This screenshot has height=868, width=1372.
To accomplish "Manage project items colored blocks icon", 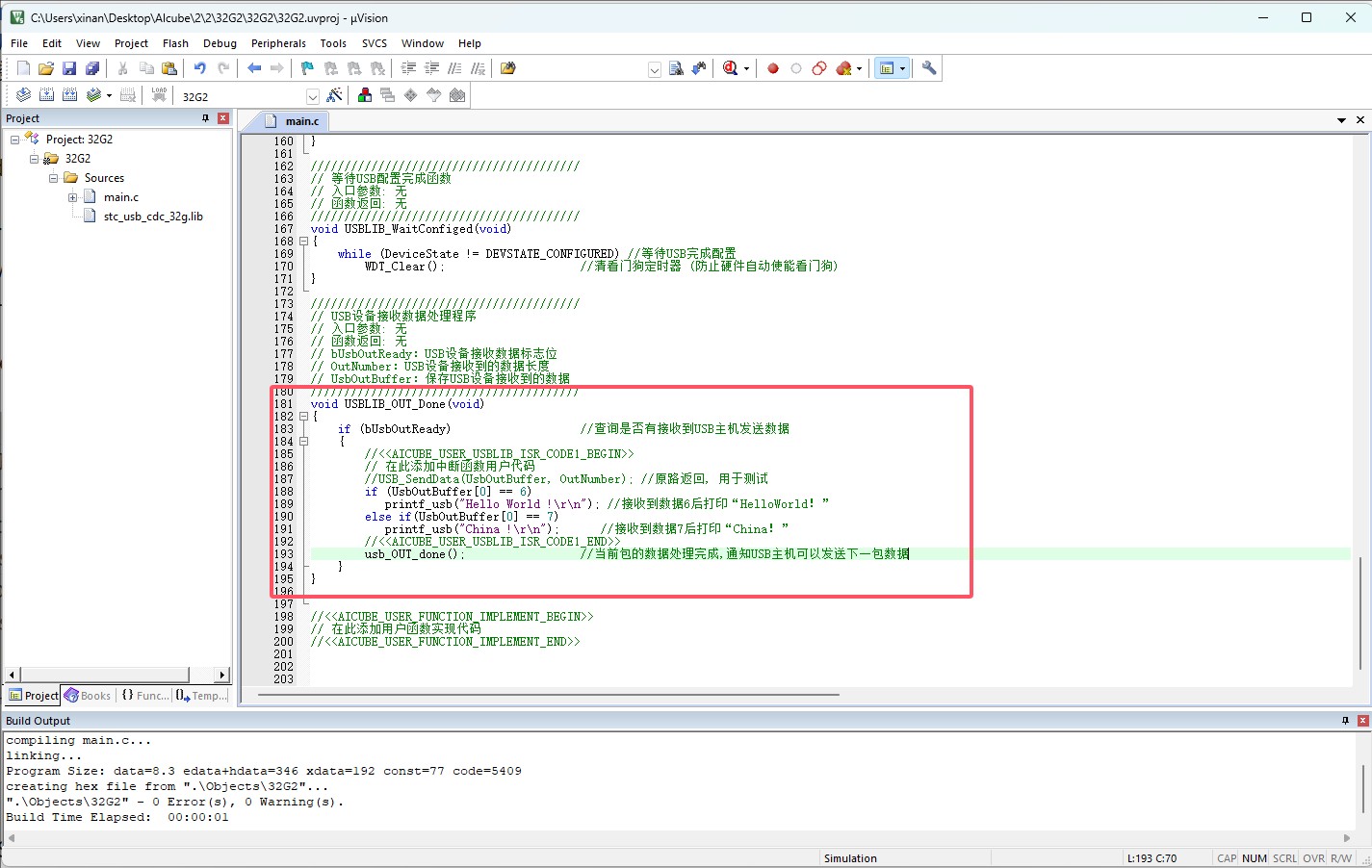I will coord(364,95).
